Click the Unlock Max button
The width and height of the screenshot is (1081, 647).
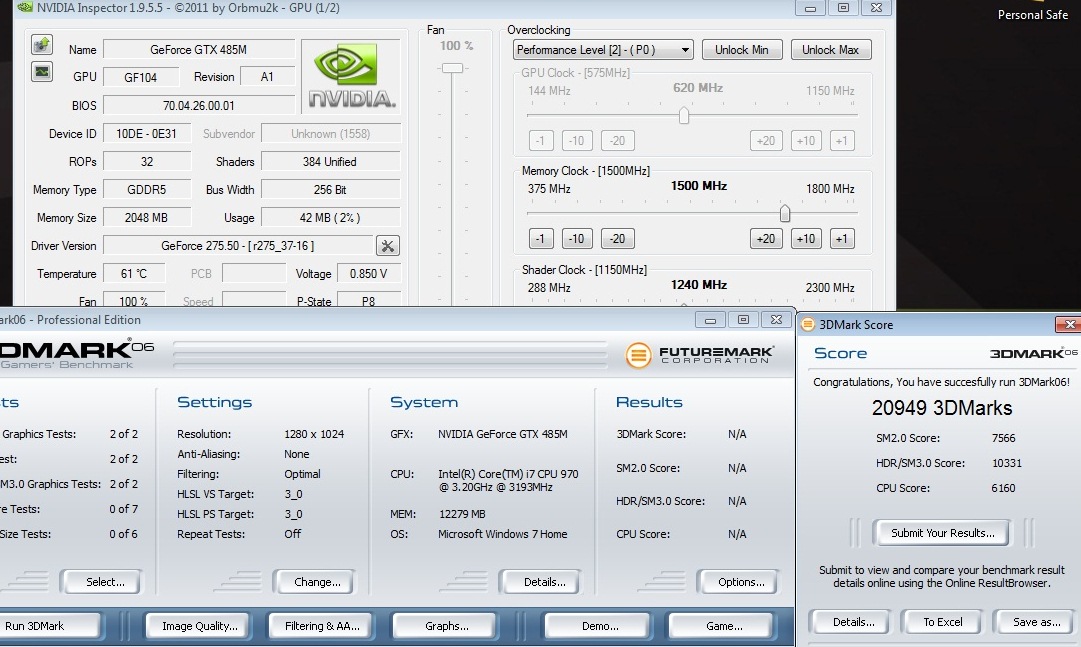830,50
